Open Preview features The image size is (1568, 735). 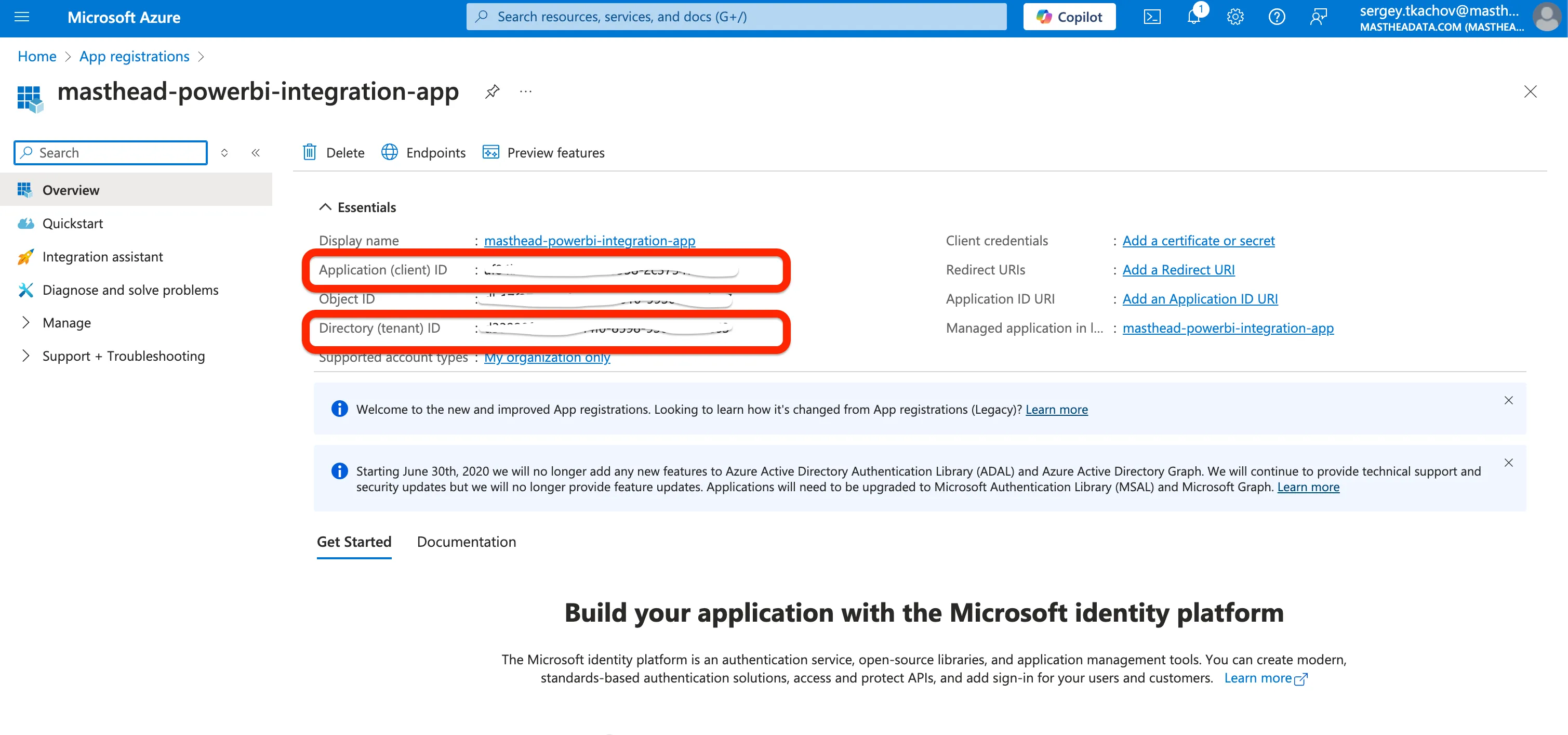(543, 152)
